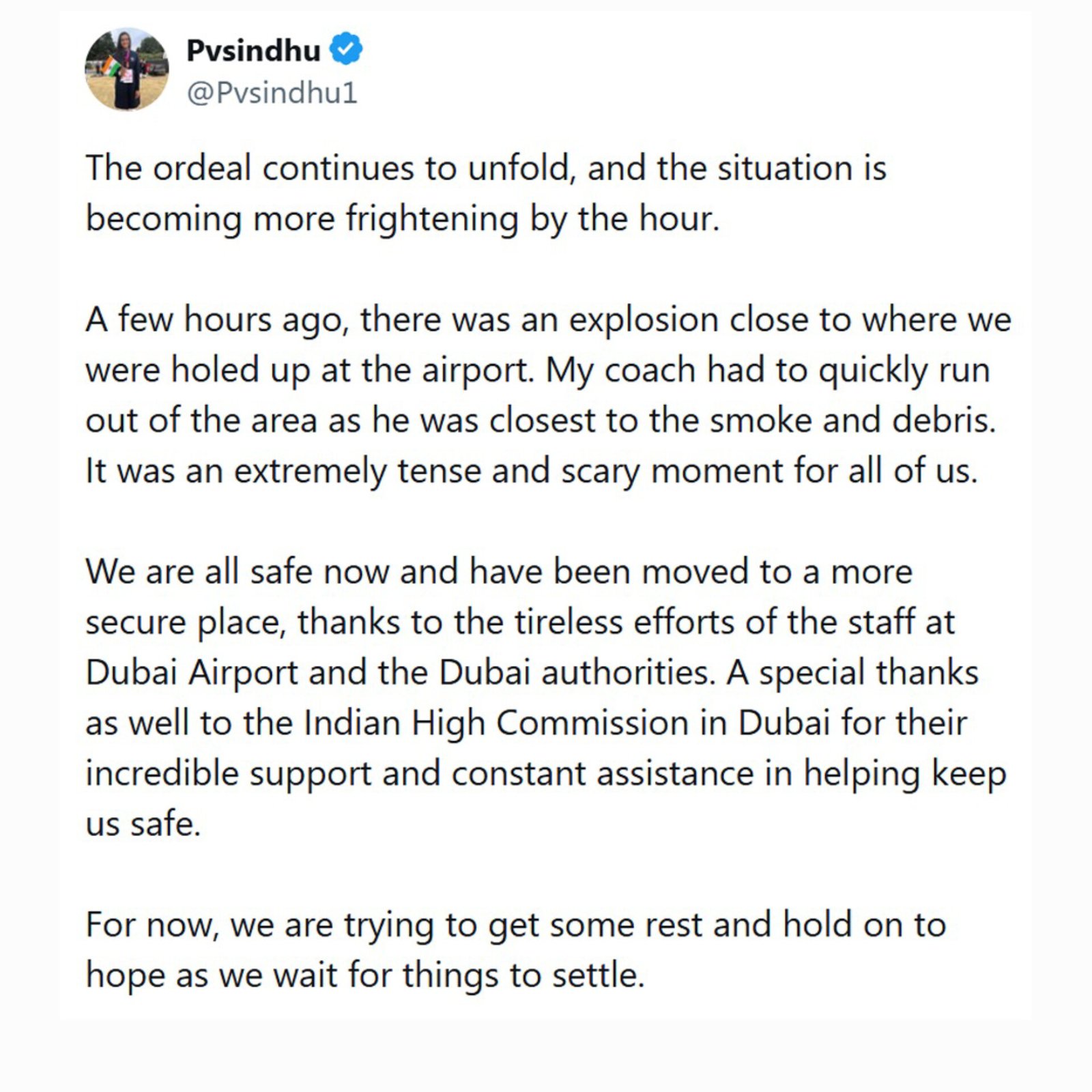Click the blue verified badge icon
The width and height of the screenshot is (1092, 1092).
click(x=347, y=50)
